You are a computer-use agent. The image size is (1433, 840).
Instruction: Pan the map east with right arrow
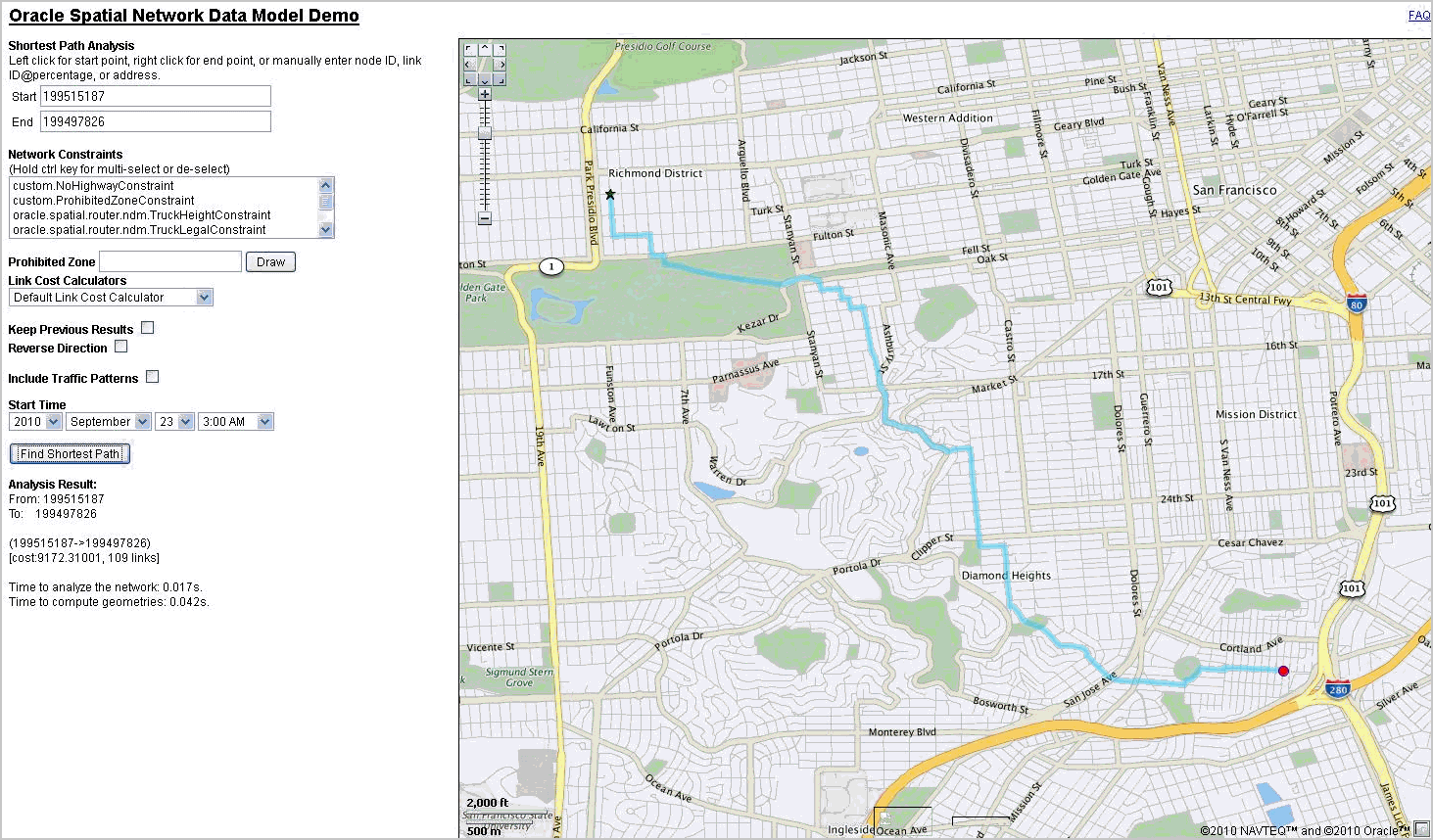tap(500, 64)
